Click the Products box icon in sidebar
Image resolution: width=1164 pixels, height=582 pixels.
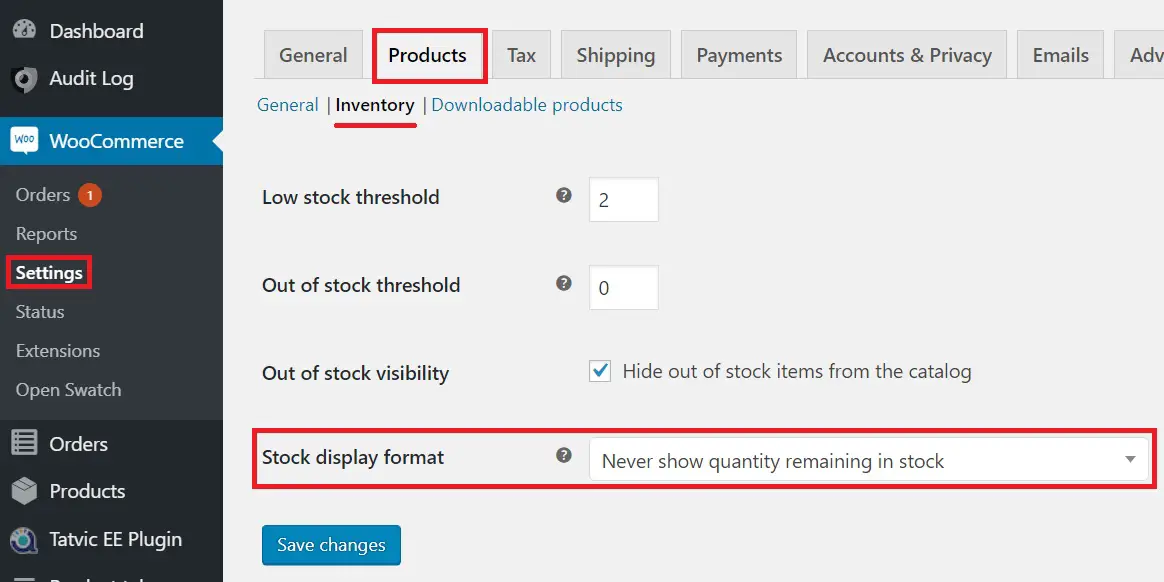(x=24, y=491)
